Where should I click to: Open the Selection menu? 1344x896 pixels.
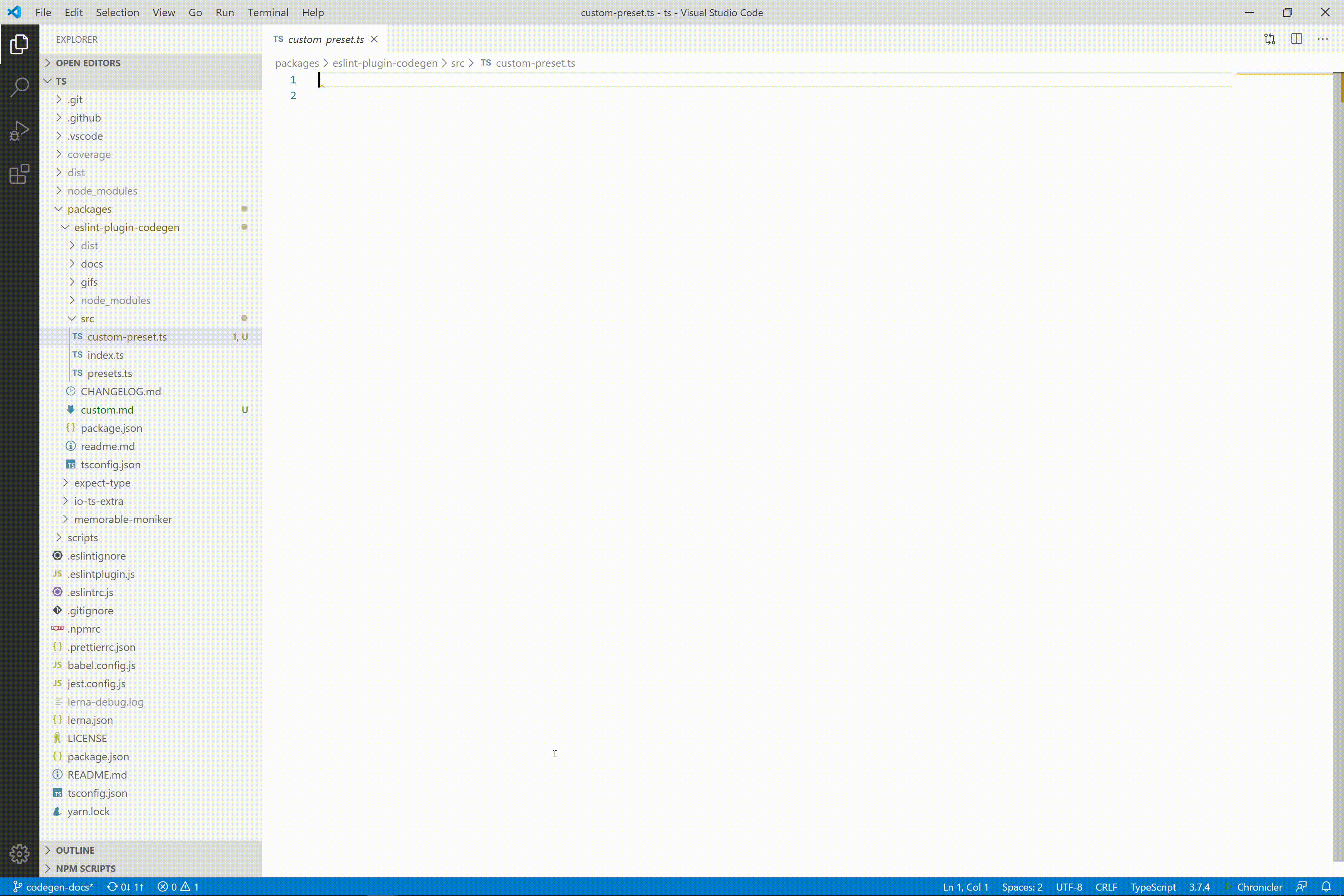coord(117,12)
